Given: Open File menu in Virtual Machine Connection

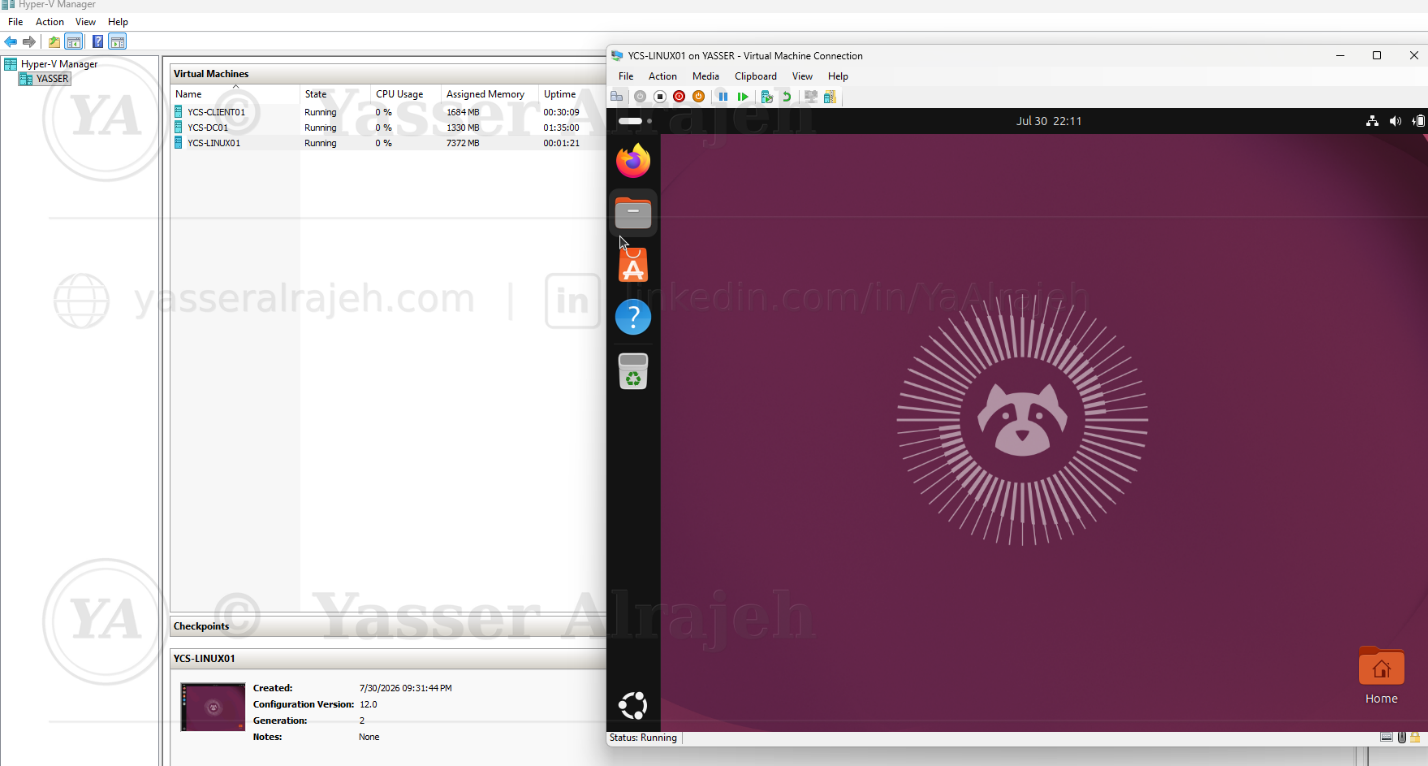Looking at the screenshot, I should [626, 76].
